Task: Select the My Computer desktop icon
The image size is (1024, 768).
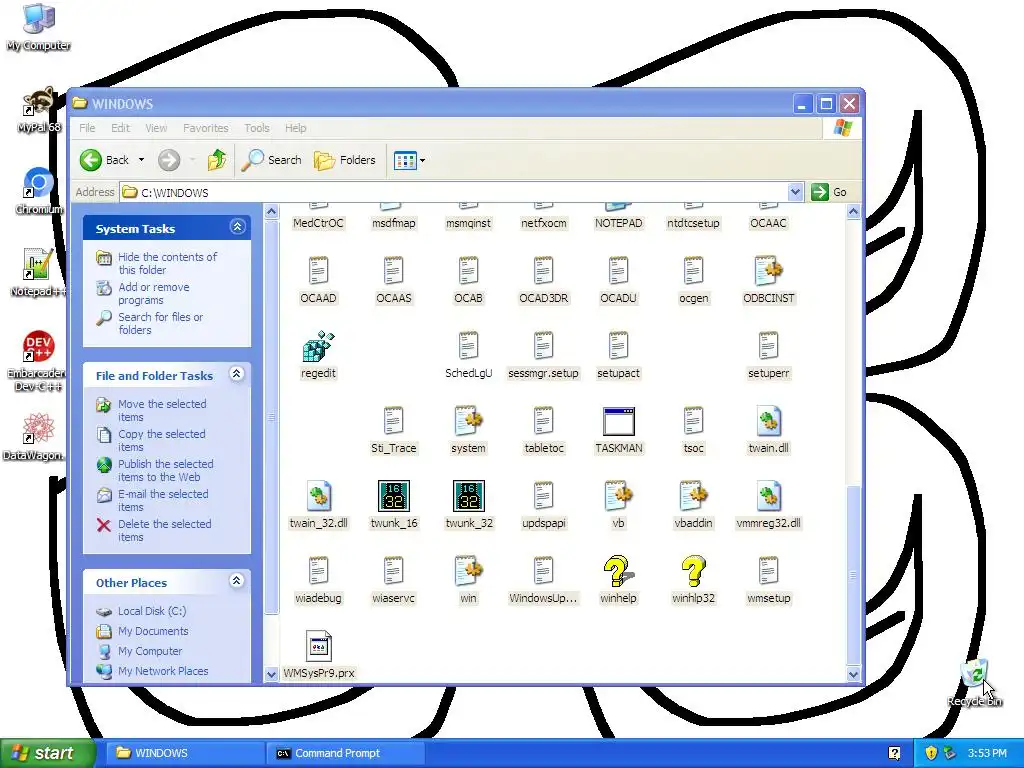Action: click(x=38, y=27)
